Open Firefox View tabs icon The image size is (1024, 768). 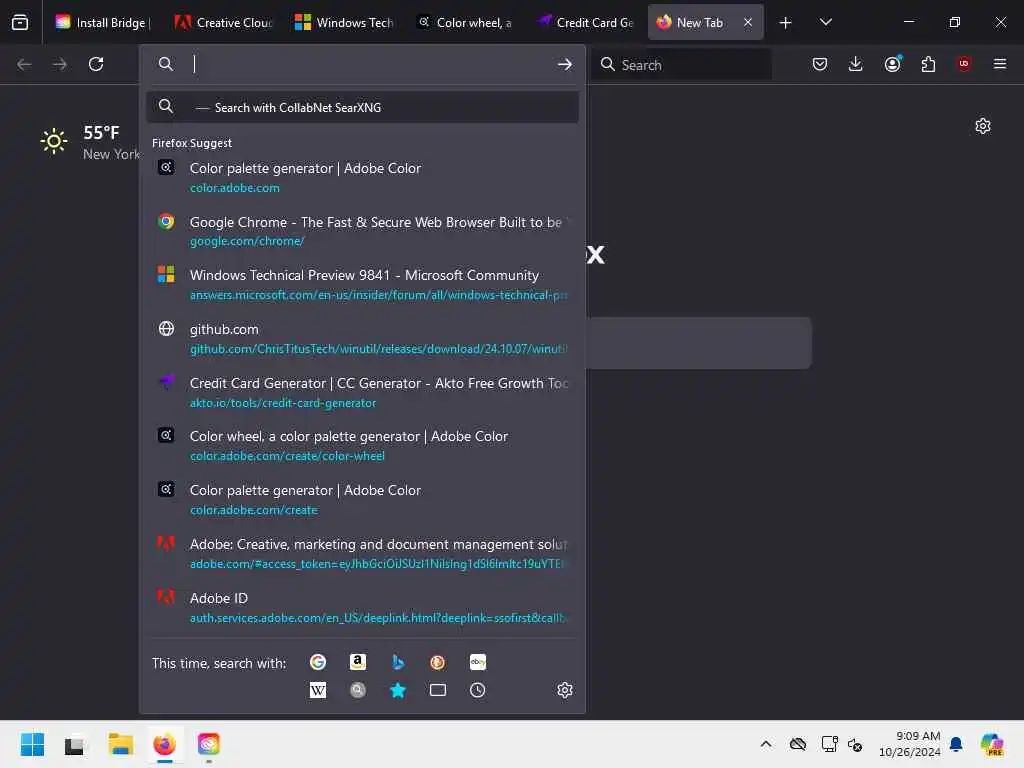(20, 22)
